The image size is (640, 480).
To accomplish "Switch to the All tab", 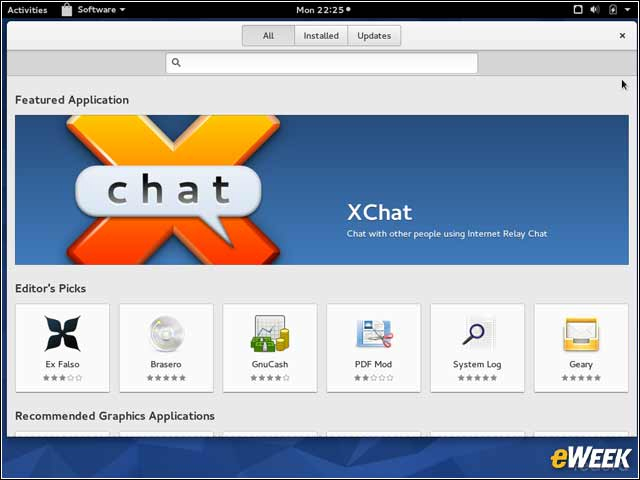I will pos(268,36).
